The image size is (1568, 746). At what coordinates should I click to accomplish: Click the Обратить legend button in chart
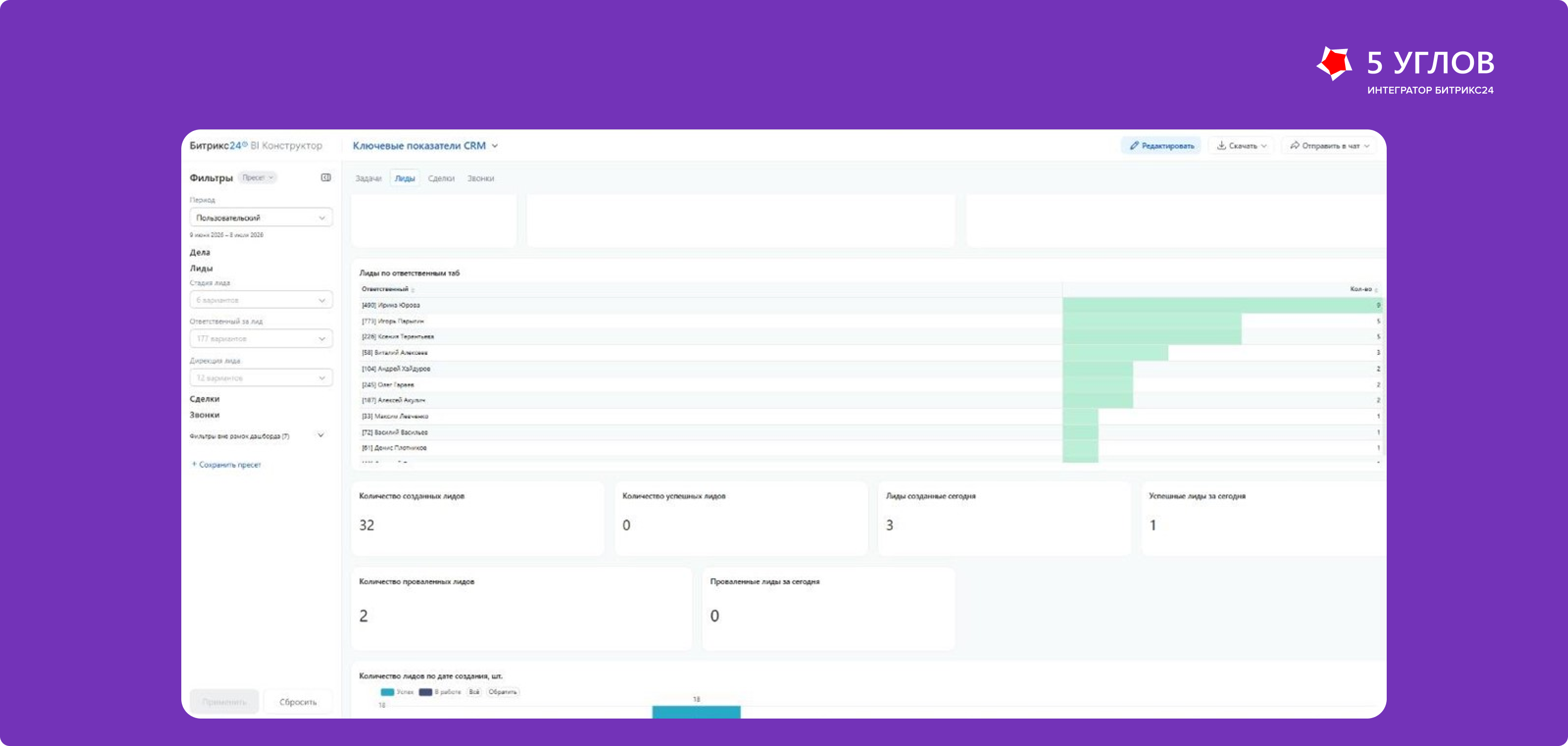click(x=502, y=692)
